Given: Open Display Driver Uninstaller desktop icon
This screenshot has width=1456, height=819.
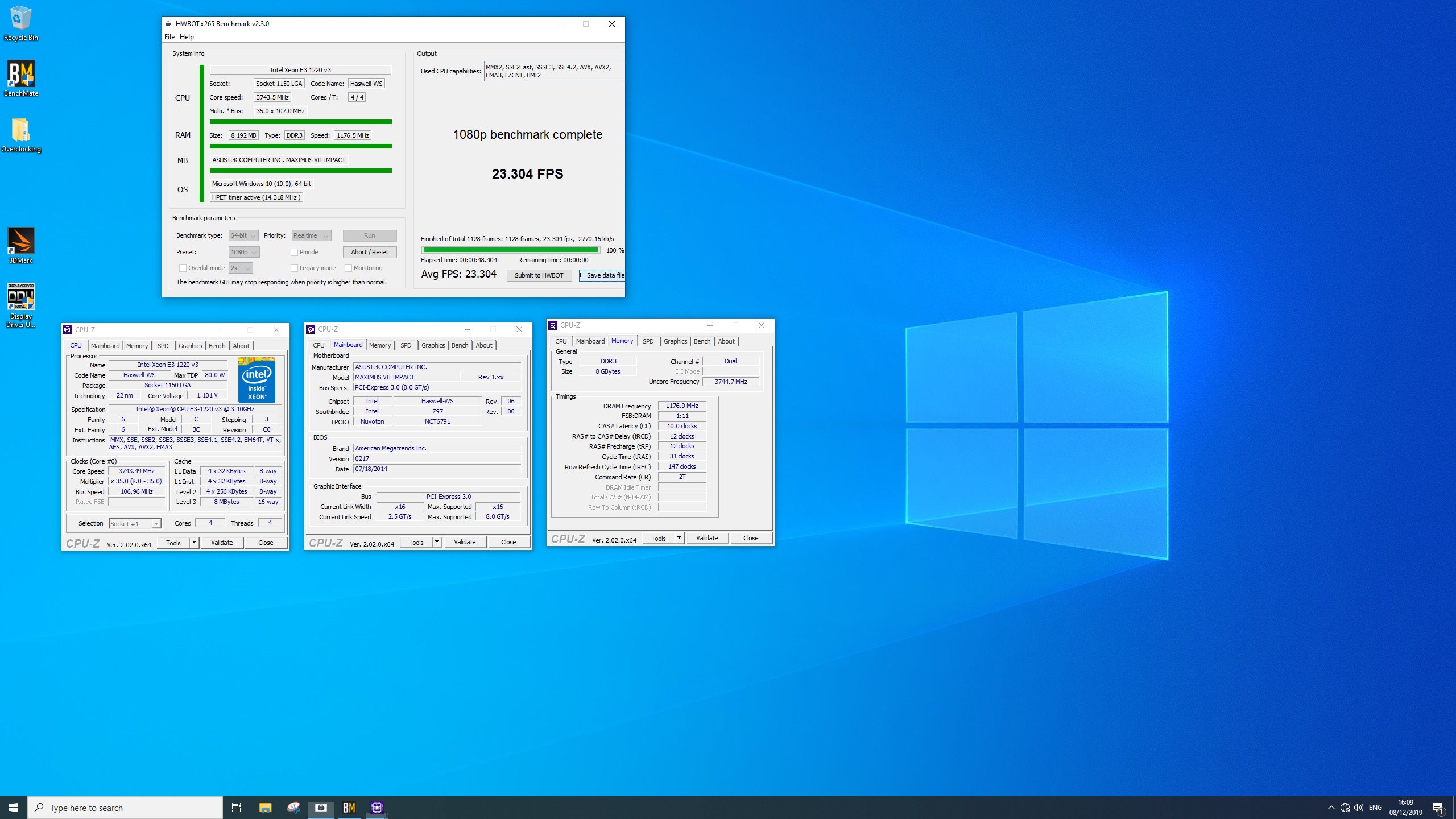Looking at the screenshot, I should pyautogui.click(x=20, y=305).
